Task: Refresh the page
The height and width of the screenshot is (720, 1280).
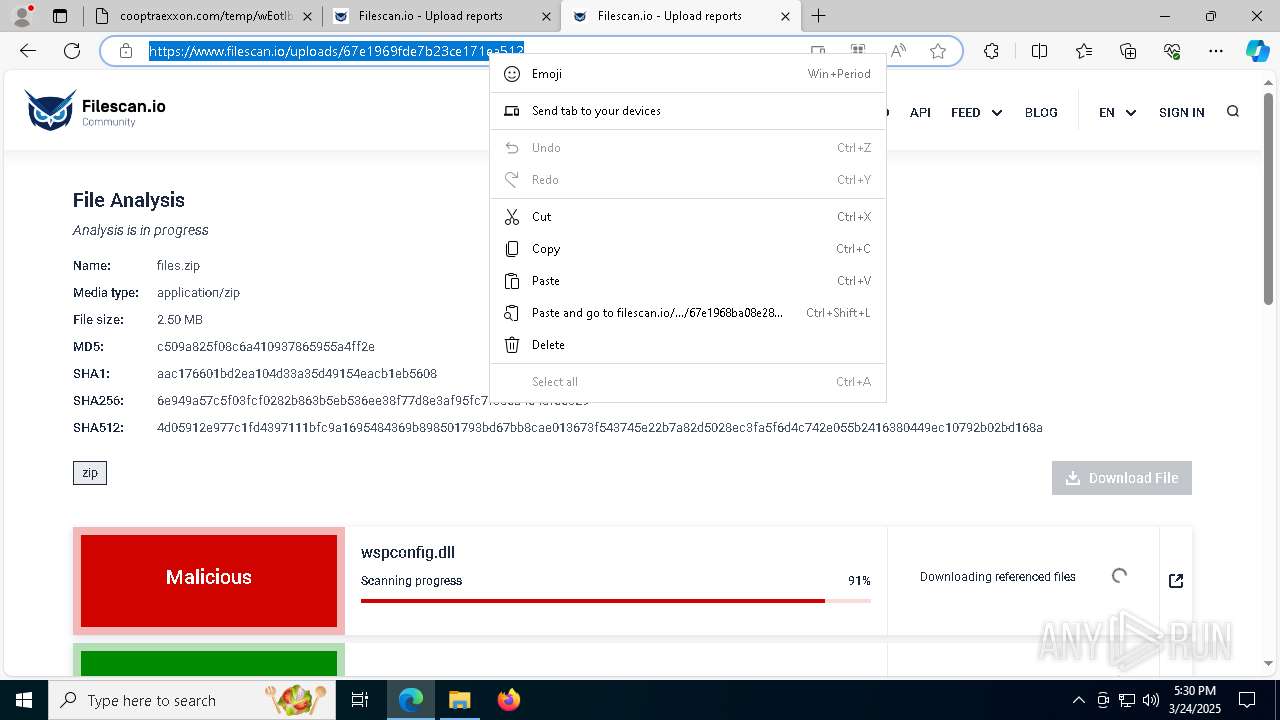Action: [72, 51]
